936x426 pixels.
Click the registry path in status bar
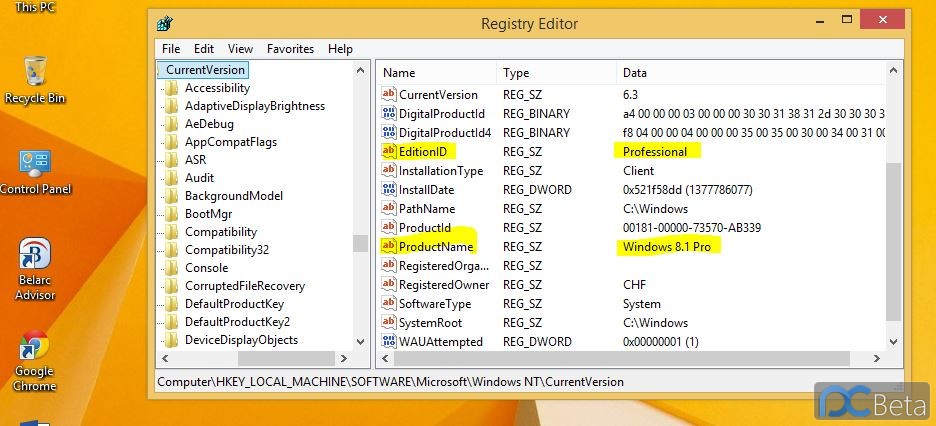(390, 382)
